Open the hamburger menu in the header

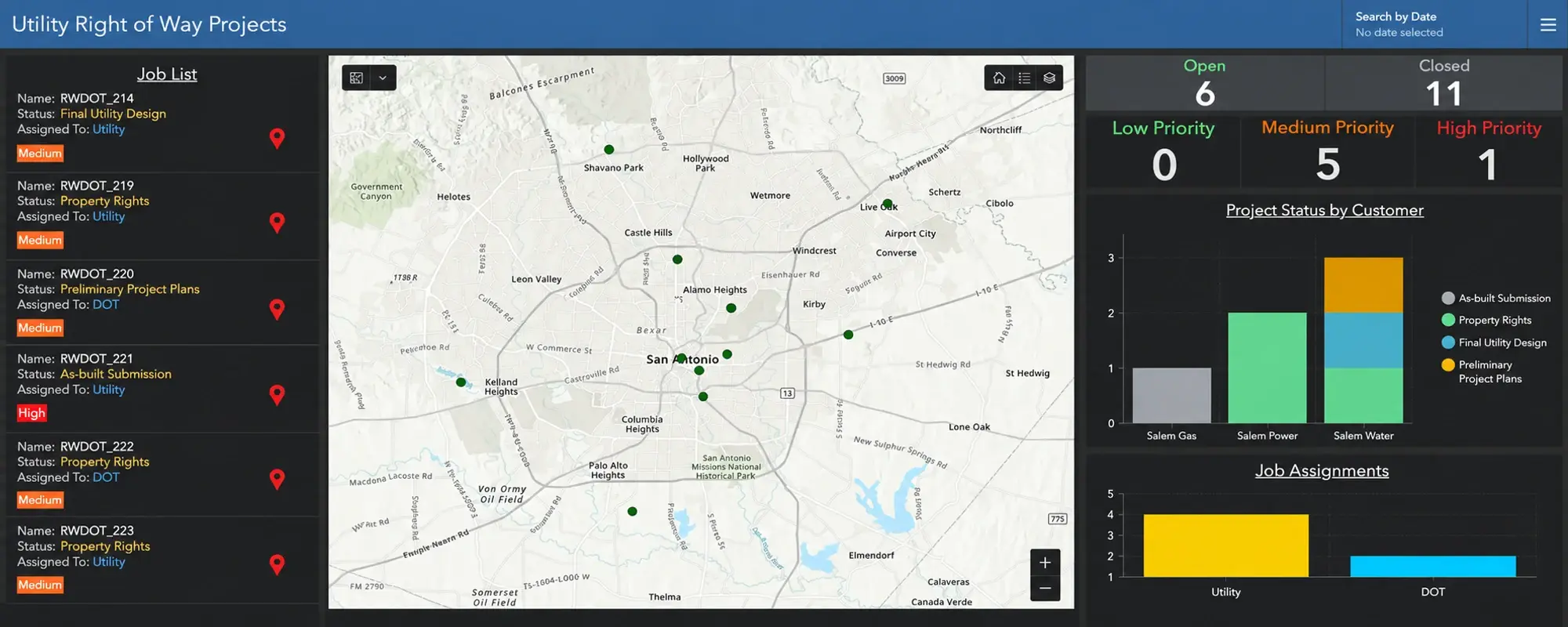(1548, 24)
